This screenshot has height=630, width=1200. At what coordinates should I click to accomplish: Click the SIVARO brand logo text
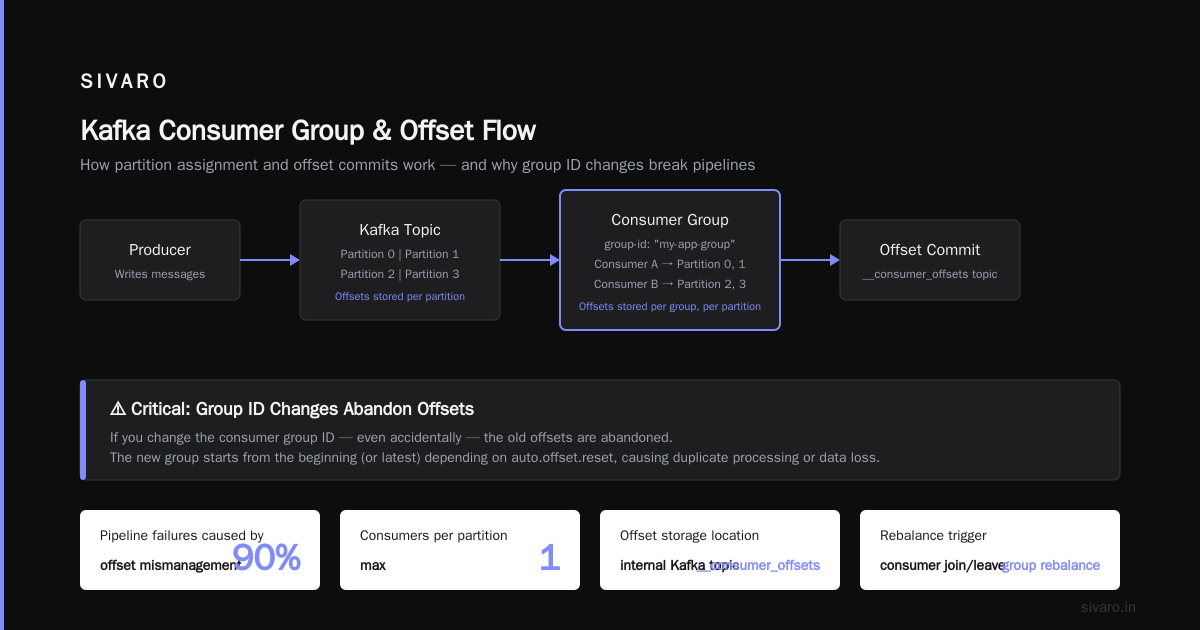click(124, 82)
